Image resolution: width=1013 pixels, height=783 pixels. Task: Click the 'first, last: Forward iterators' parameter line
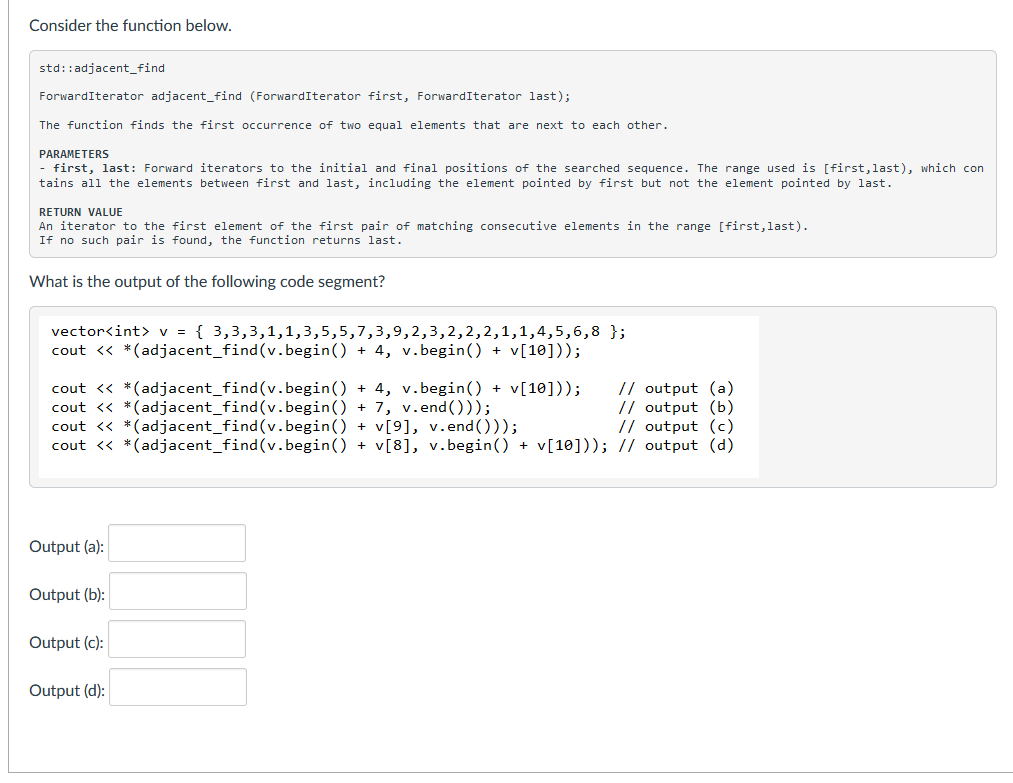tap(511, 169)
